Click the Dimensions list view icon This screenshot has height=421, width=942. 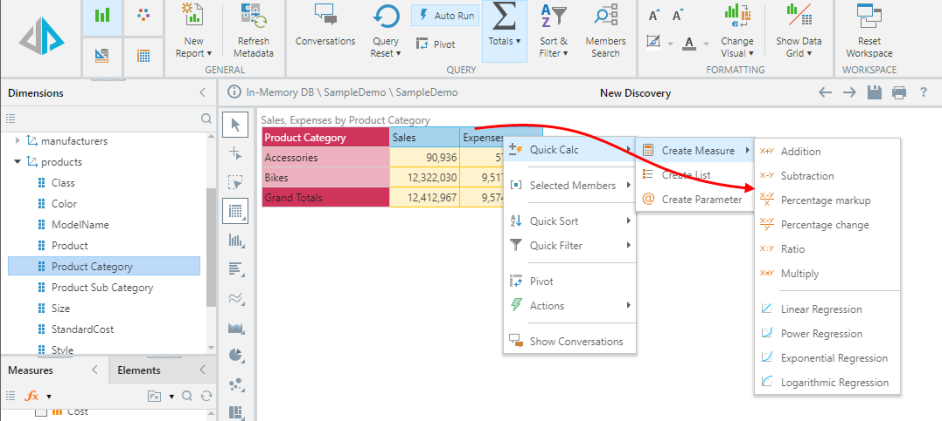(x=10, y=119)
